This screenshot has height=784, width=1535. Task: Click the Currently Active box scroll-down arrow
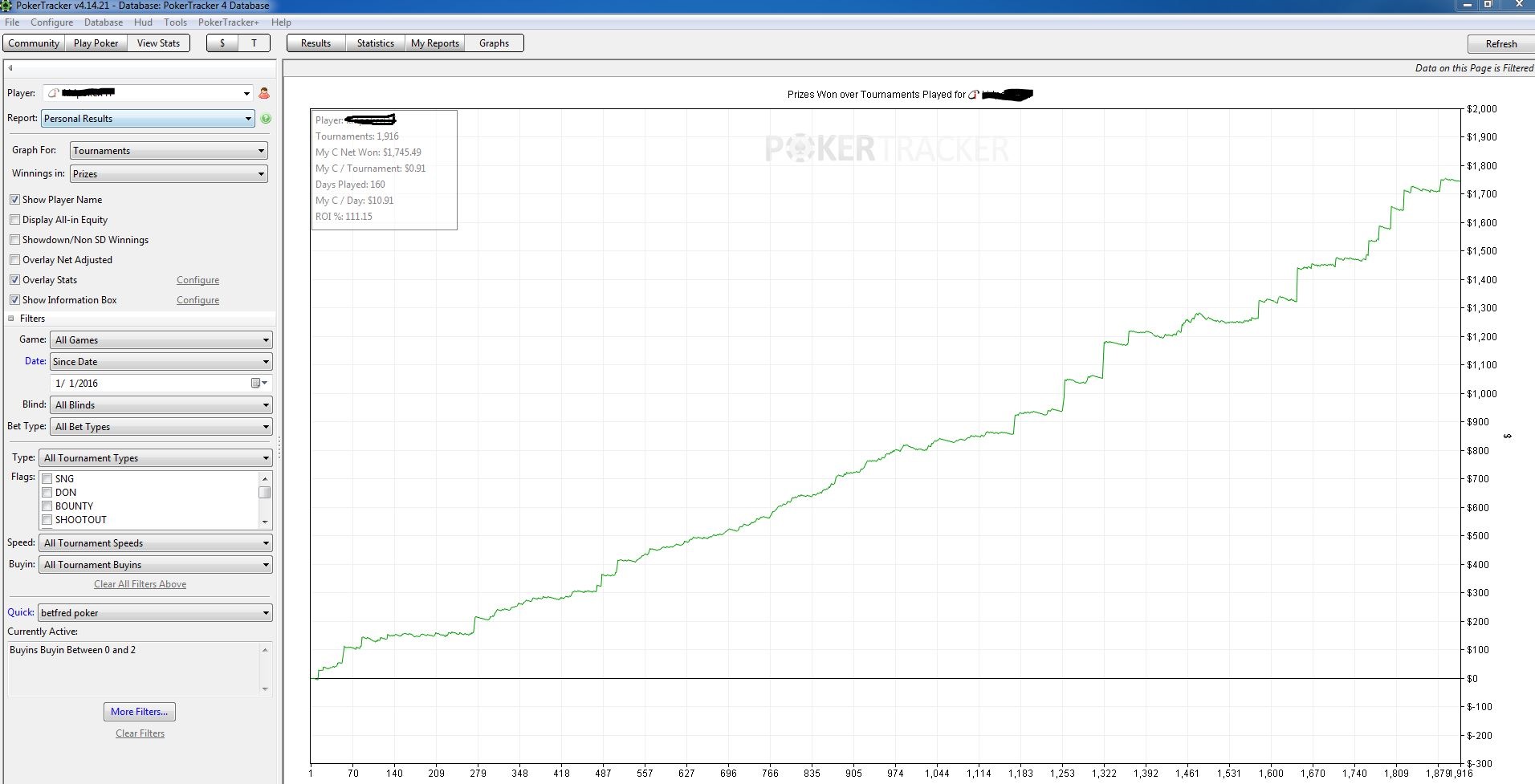click(265, 689)
